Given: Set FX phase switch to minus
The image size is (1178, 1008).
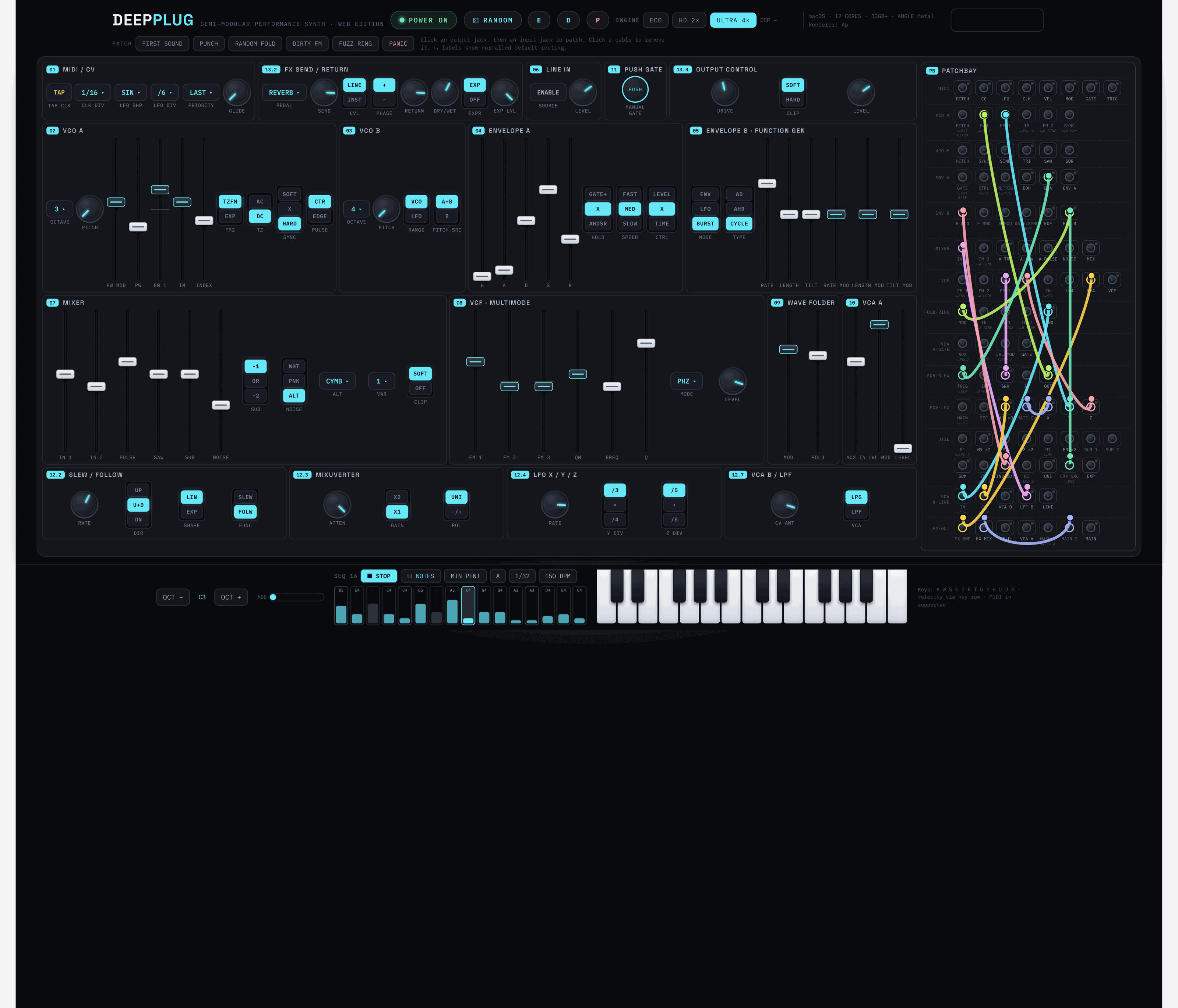Looking at the screenshot, I should point(384,99).
